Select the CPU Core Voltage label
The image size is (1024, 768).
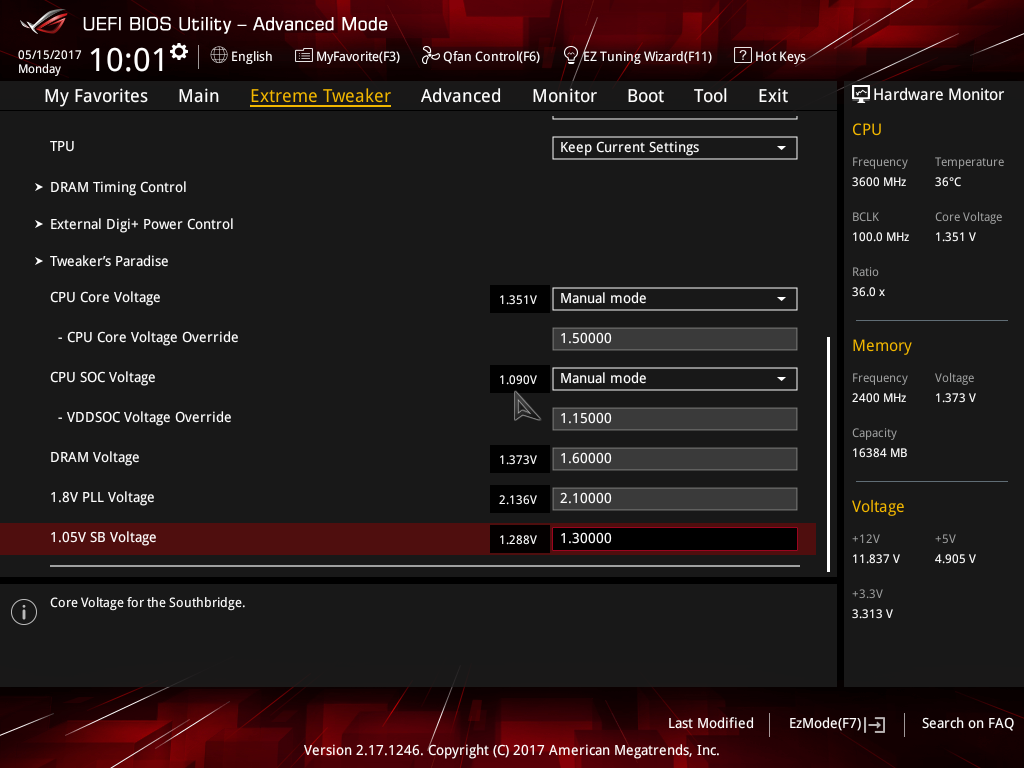point(105,298)
